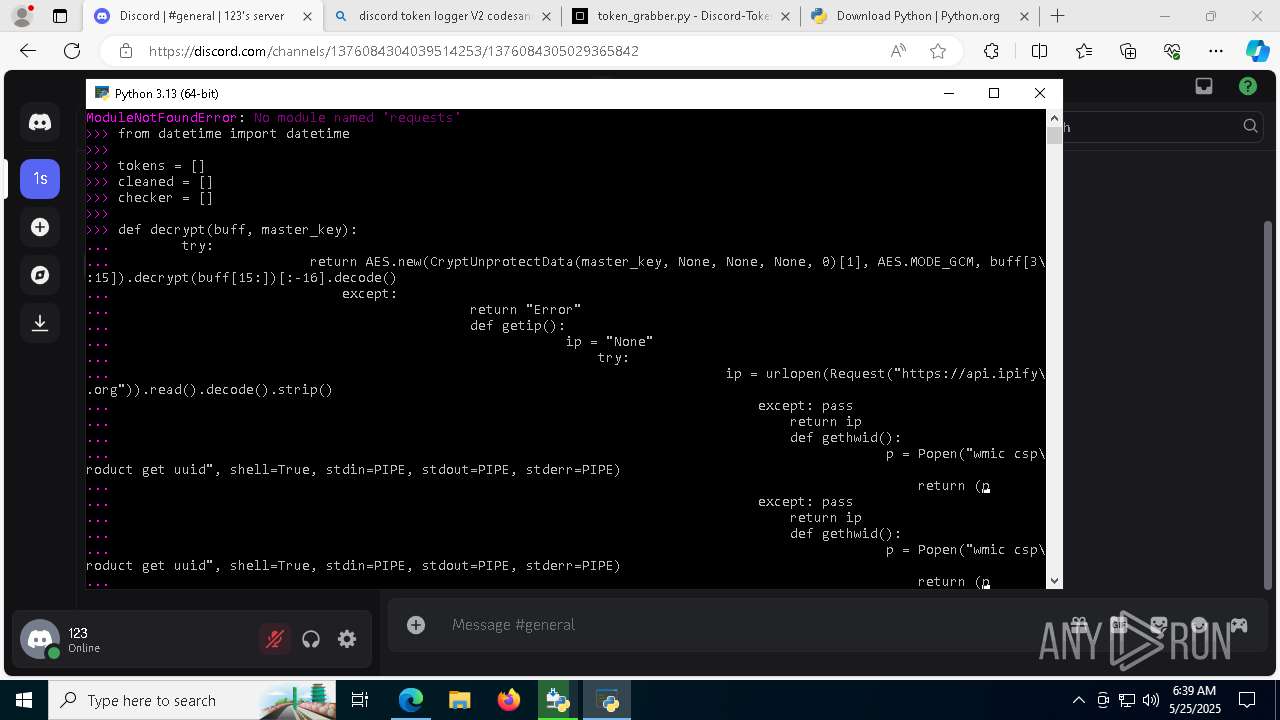Open Edge browser essentials icon

1172,51
